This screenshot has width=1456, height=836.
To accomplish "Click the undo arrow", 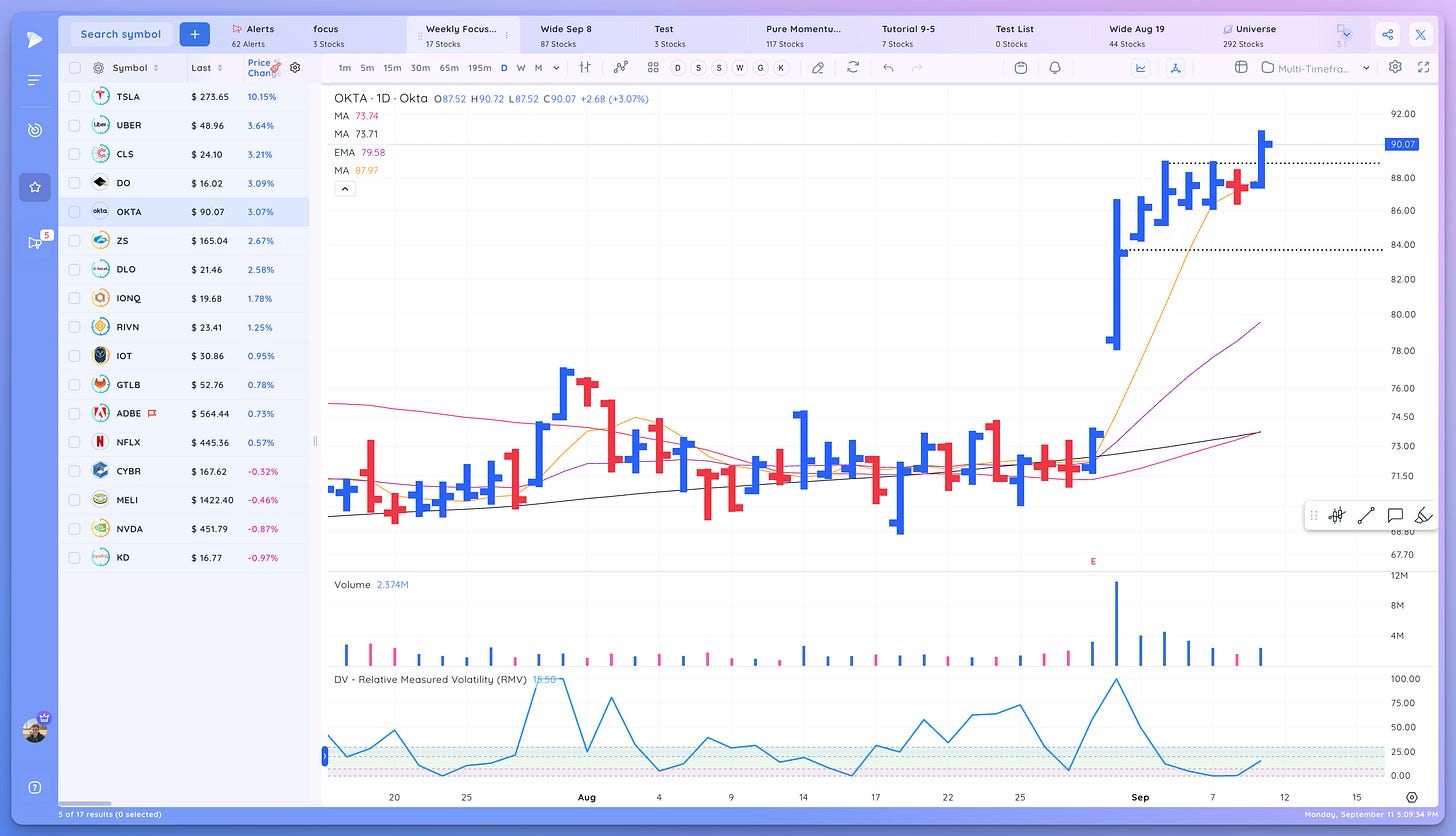I will (x=888, y=67).
